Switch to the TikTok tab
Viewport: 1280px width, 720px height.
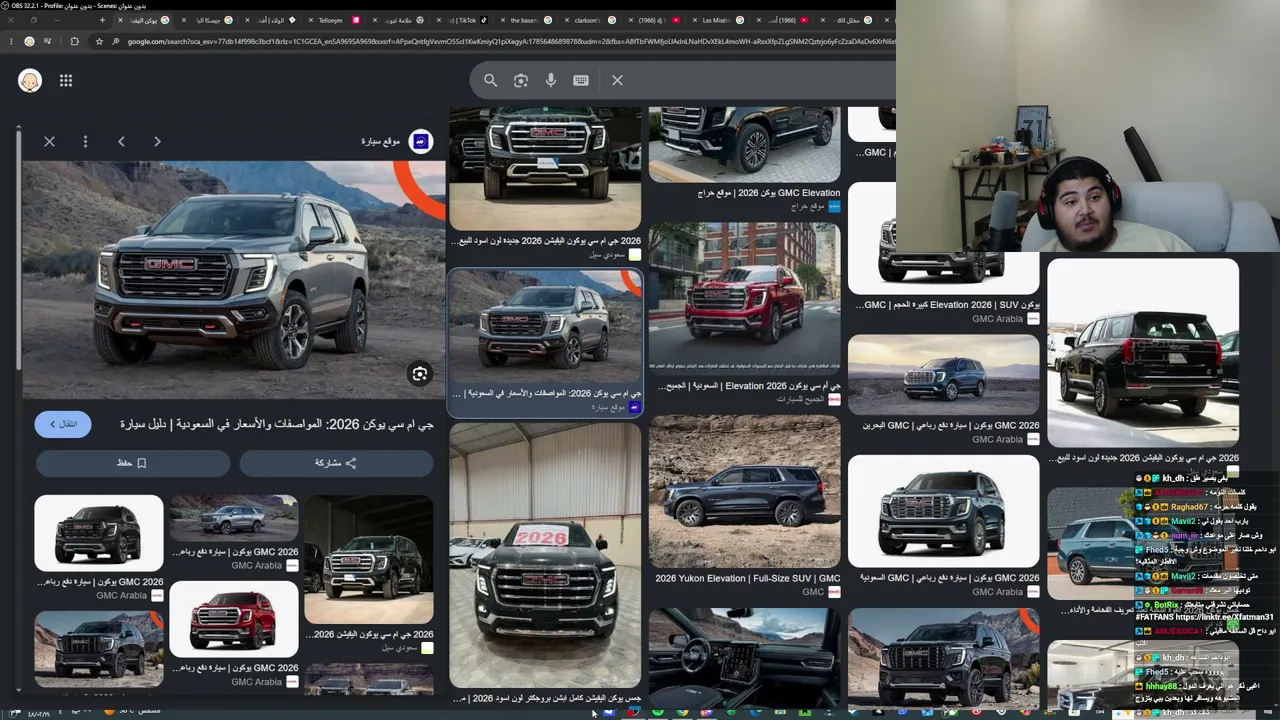pyautogui.click(x=468, y=20)
